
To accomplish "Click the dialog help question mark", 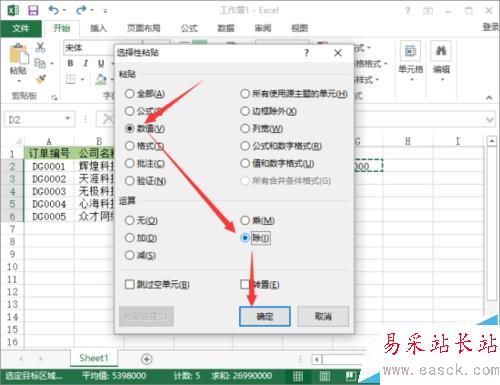I will (306, 53).
